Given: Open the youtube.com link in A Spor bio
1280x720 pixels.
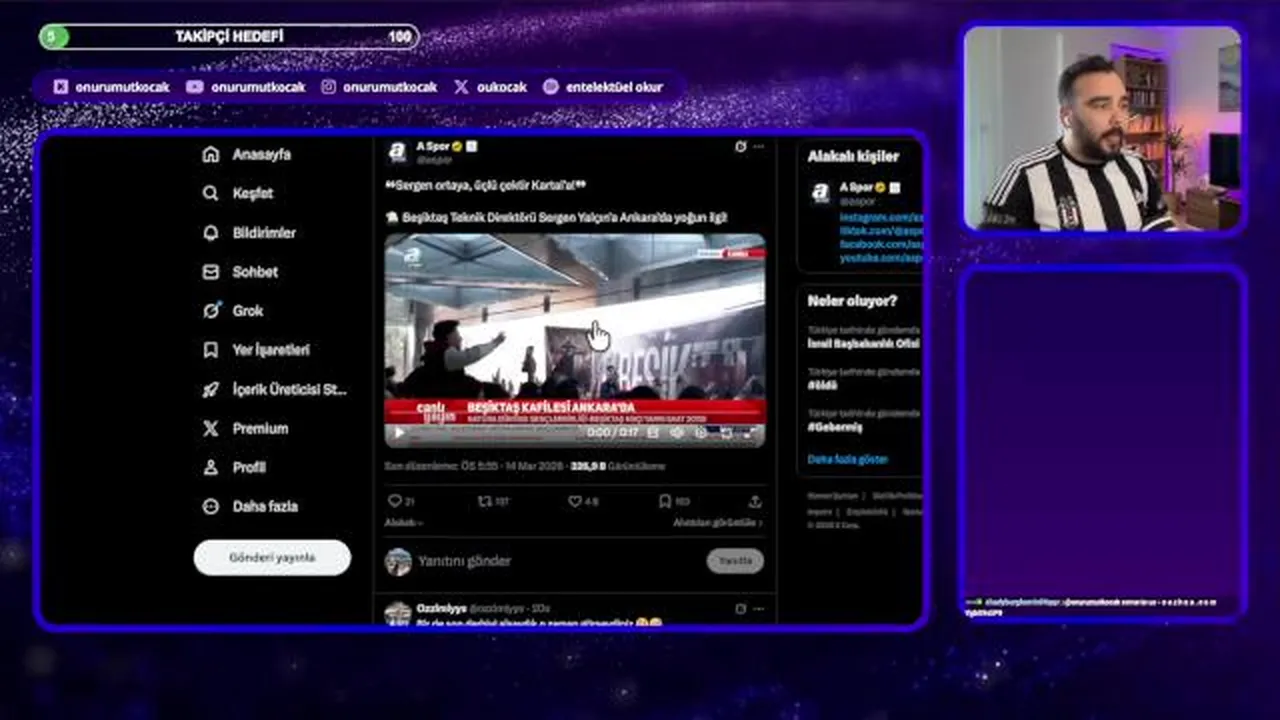Looking at the screenshot, I should [880, 258].
